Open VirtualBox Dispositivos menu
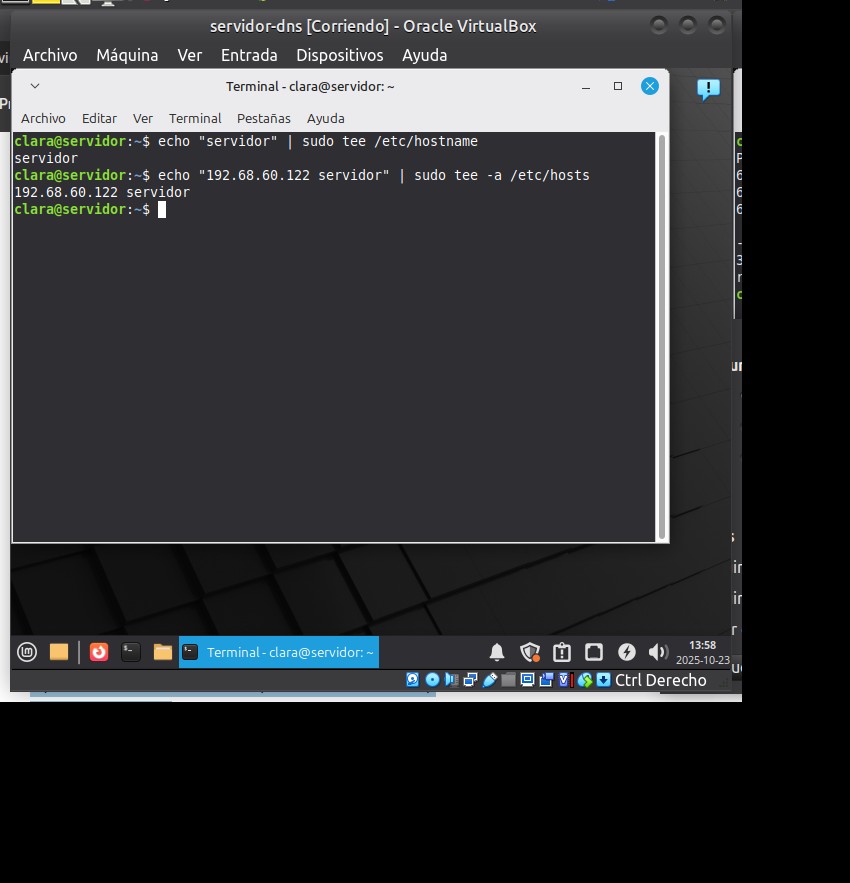 click(x=339, y=55)
